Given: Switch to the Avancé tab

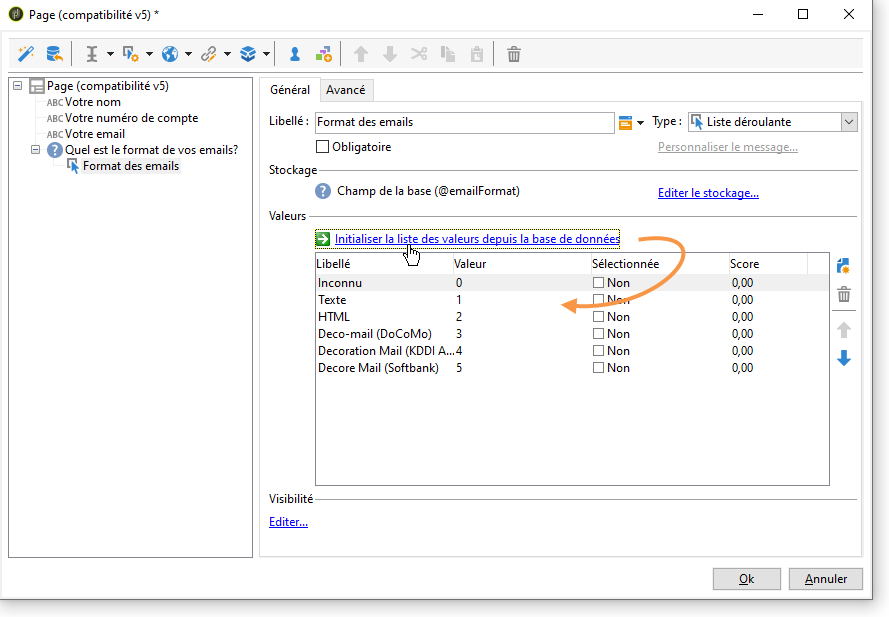Looking at the screenshot, I should pyautogui.click(x=345, y=90).
